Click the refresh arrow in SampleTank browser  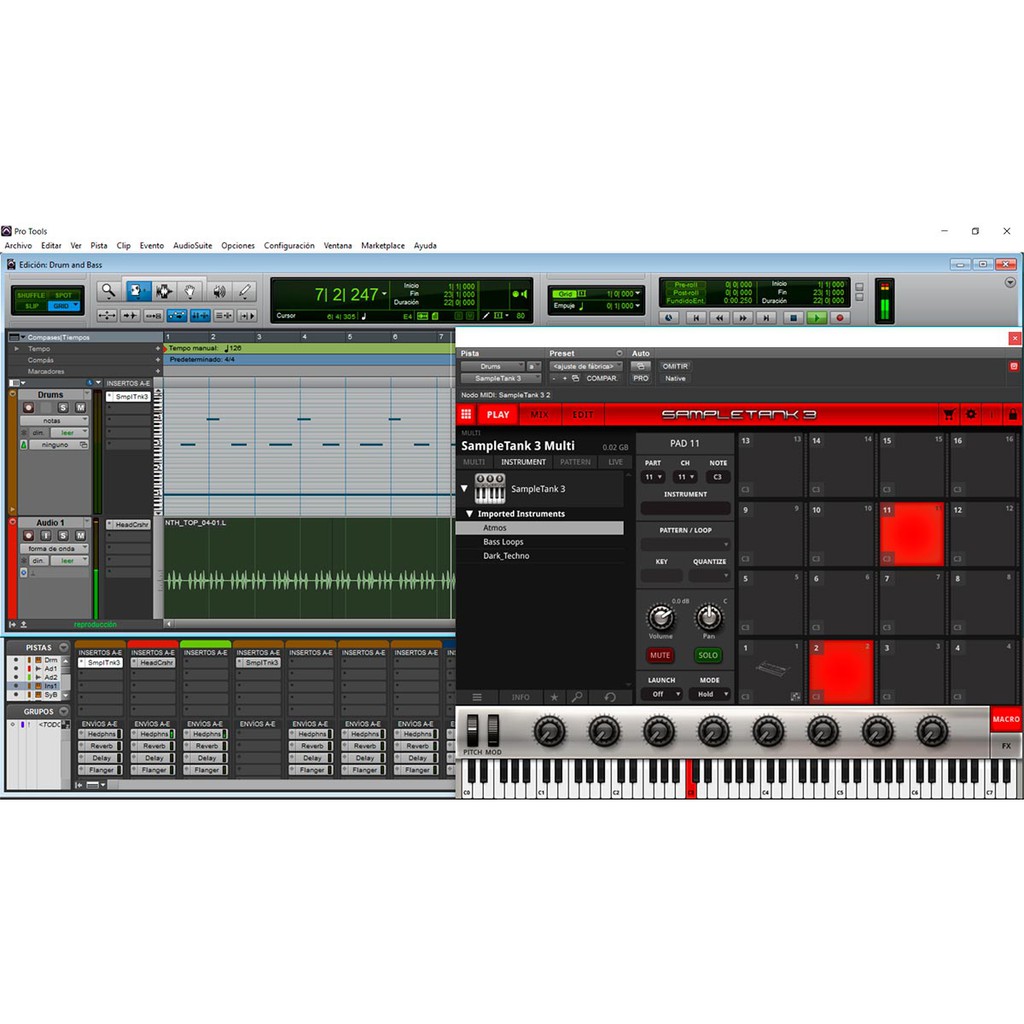[x=610, y=697]
